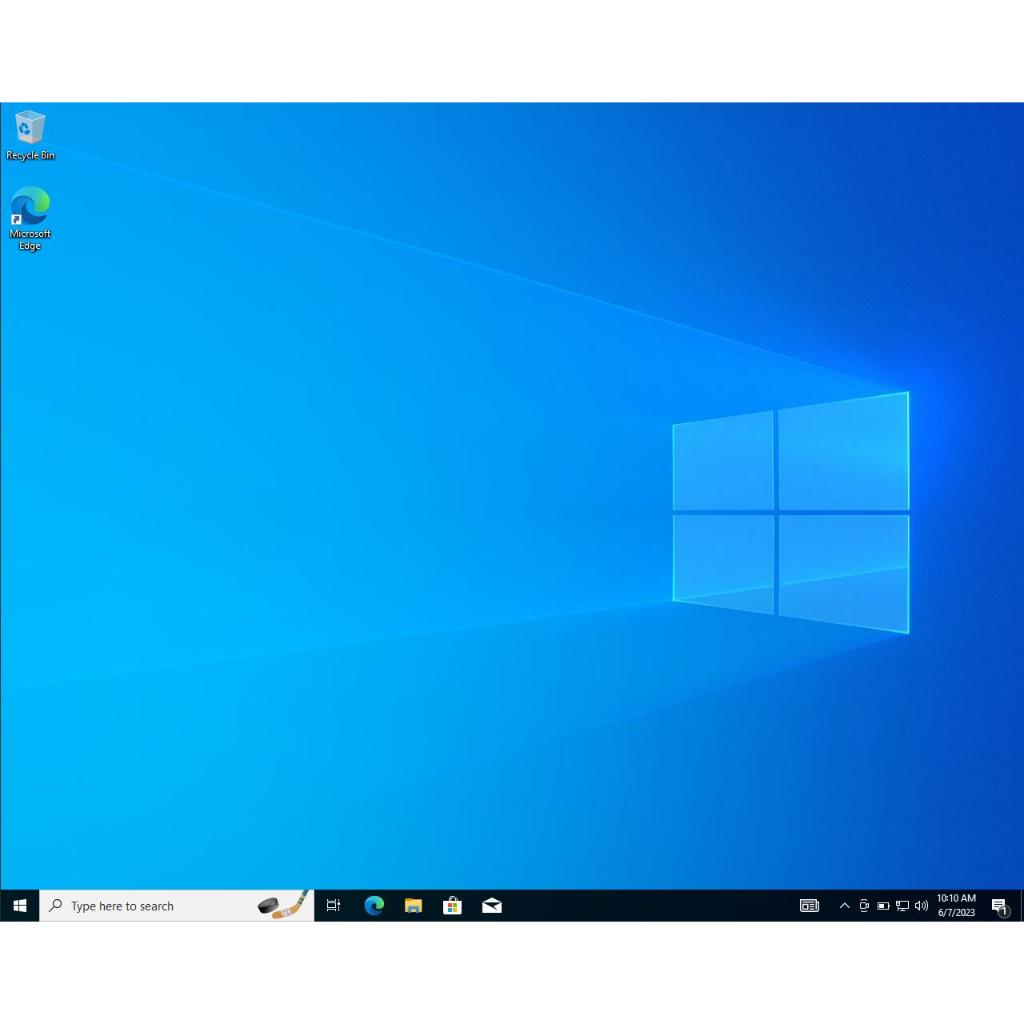This screenshot has width=1024, height=1024.
Task: Click the 'Type here to search' box
Action: [176, 906]
